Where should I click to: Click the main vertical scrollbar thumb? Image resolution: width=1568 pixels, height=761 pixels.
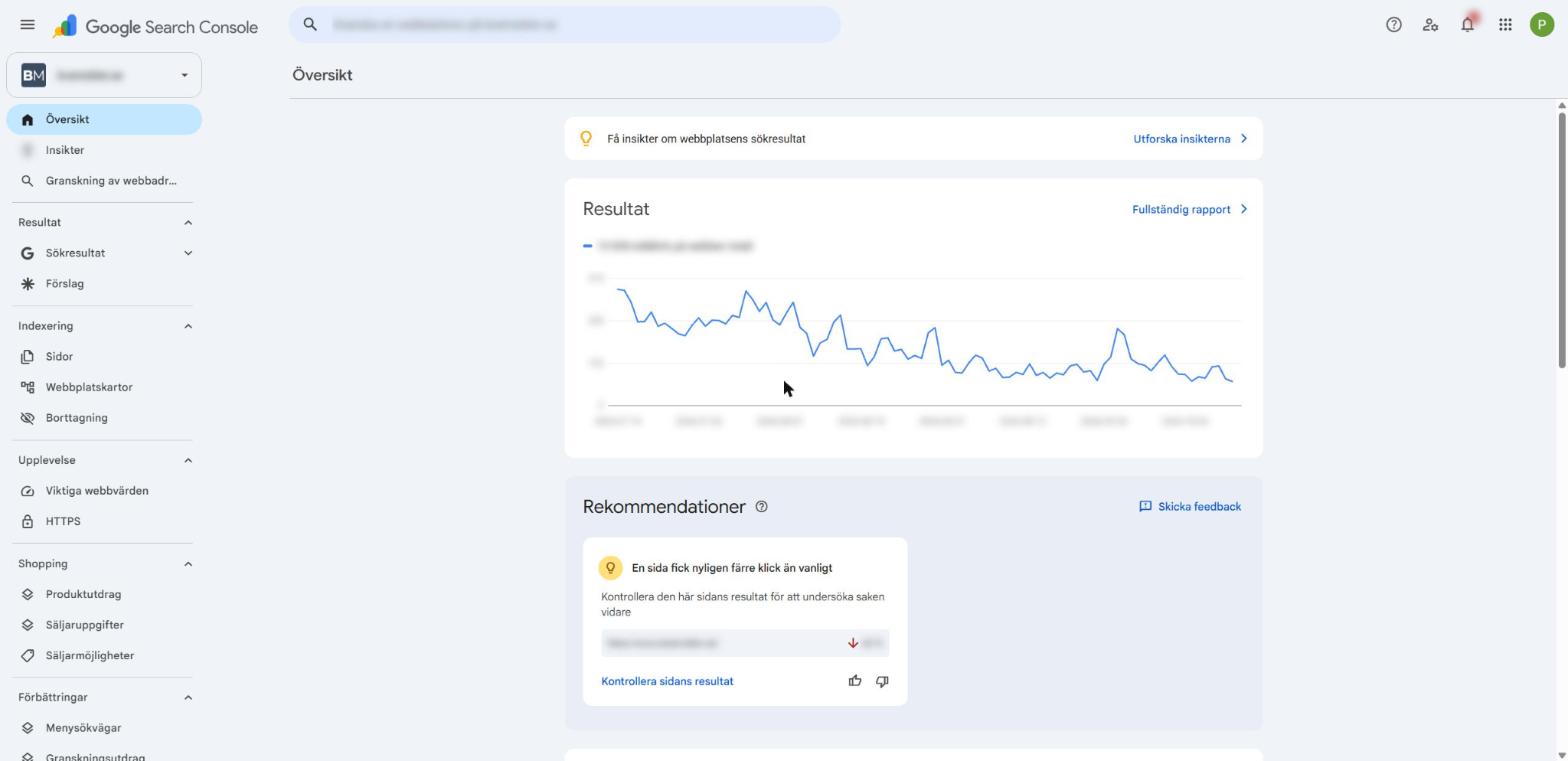[x=1561, y=240]
